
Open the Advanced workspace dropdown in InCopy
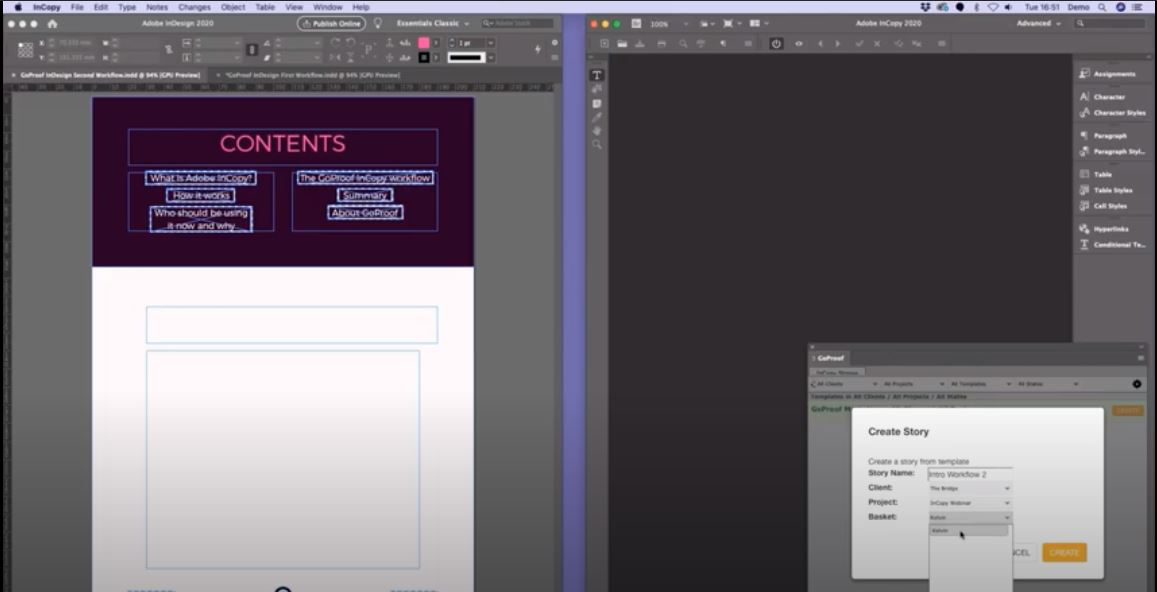click(x=1039, y=24)
